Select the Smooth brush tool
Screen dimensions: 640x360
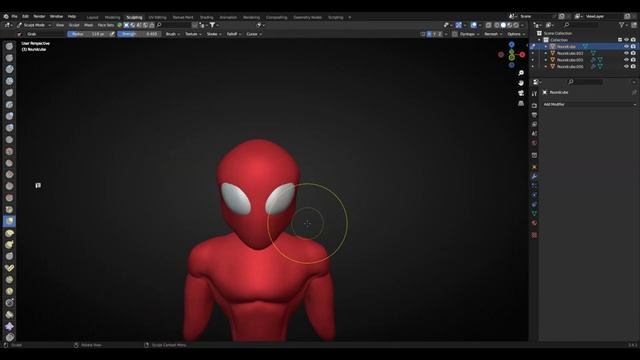pos(9,151)
